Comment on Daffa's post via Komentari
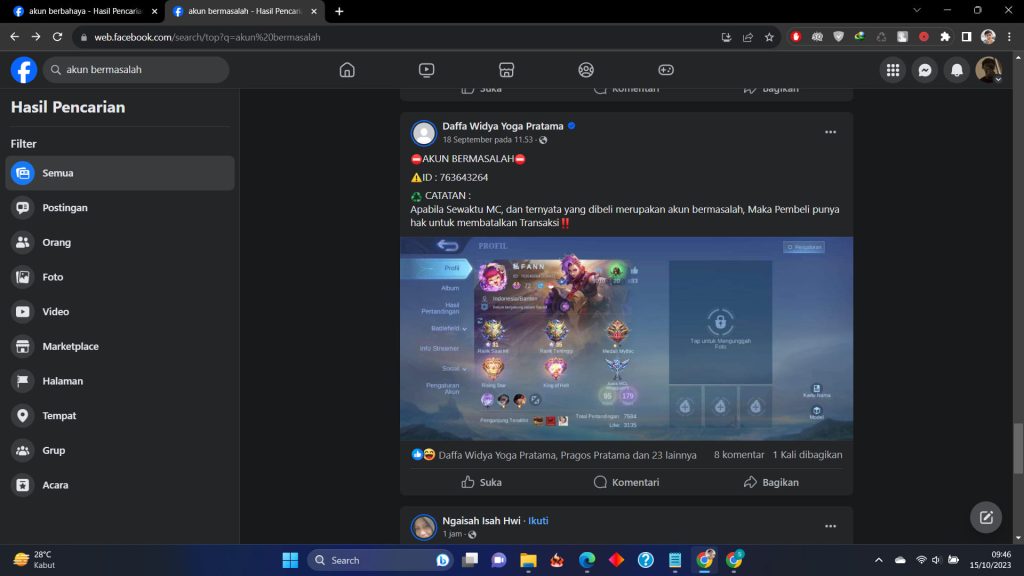The width and height of the screenshot is (1024, 576). point(626,482)
